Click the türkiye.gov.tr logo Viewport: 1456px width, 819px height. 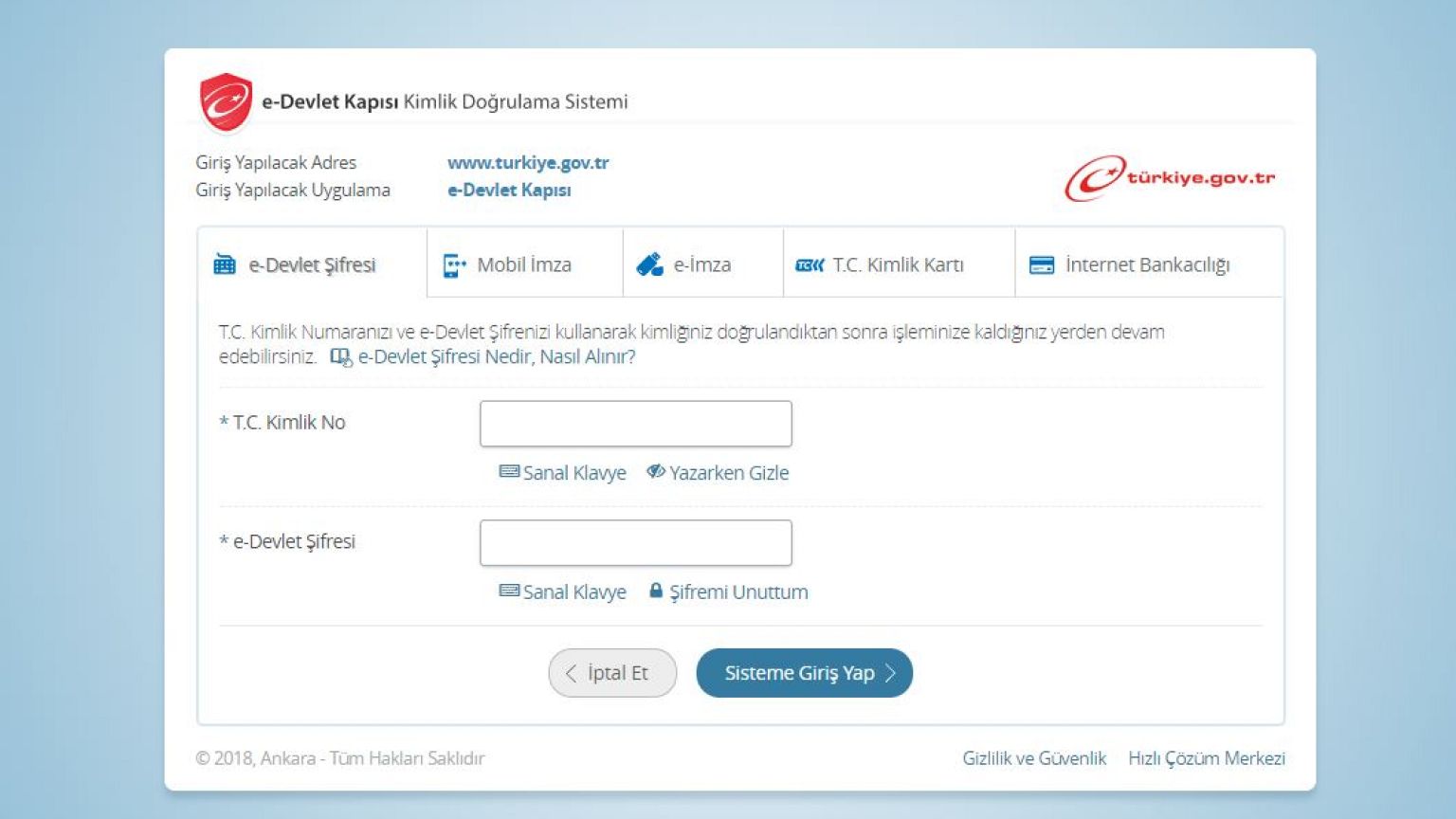pyautogui.click(x=1170, y=178)
